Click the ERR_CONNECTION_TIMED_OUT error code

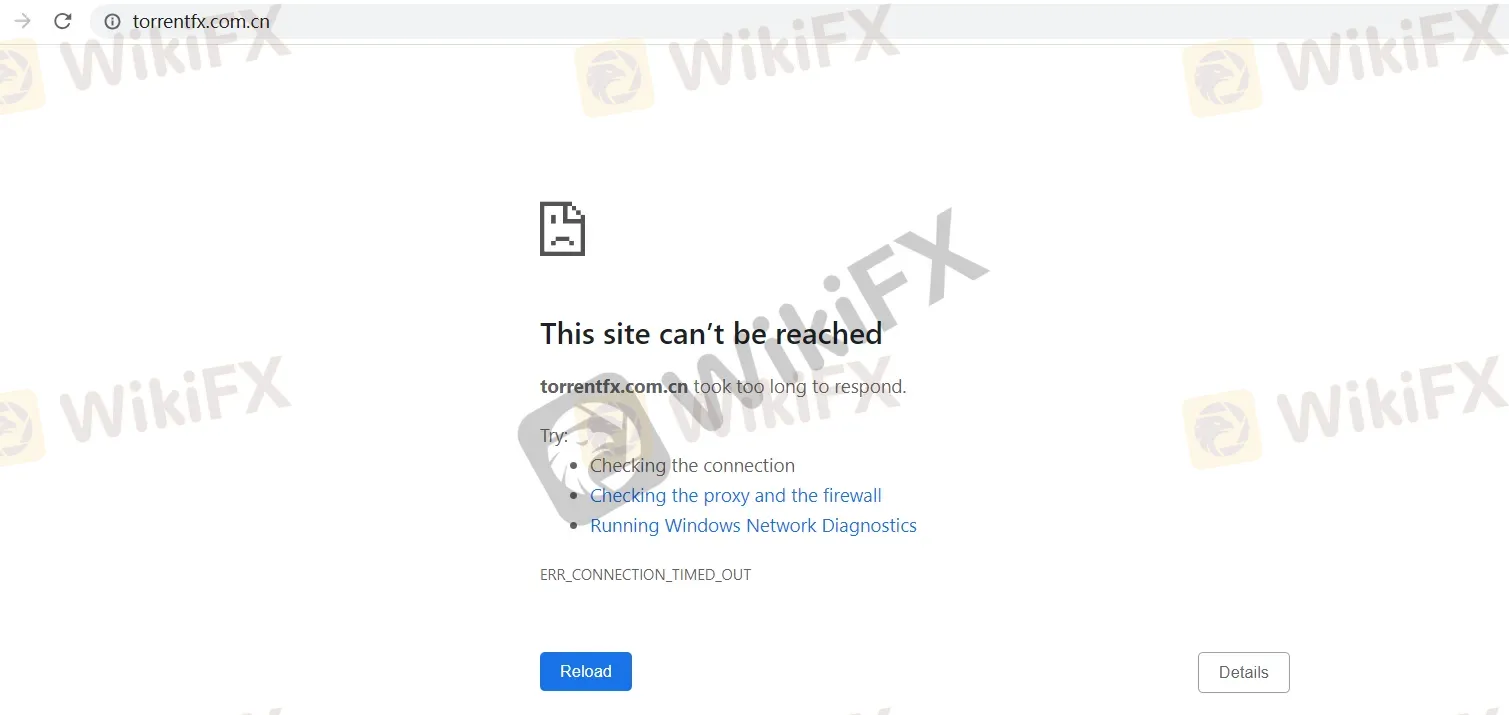pyautogui.click(x=645, y=575)
